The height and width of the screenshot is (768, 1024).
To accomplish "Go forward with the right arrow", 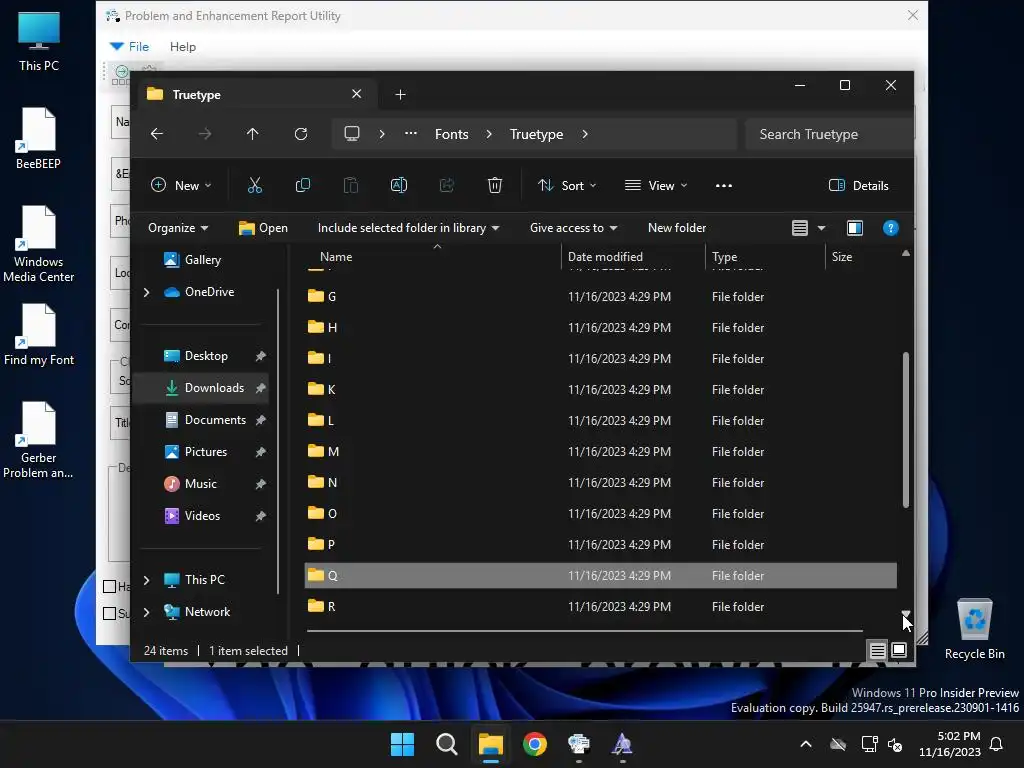I will [x=205, y=134].
